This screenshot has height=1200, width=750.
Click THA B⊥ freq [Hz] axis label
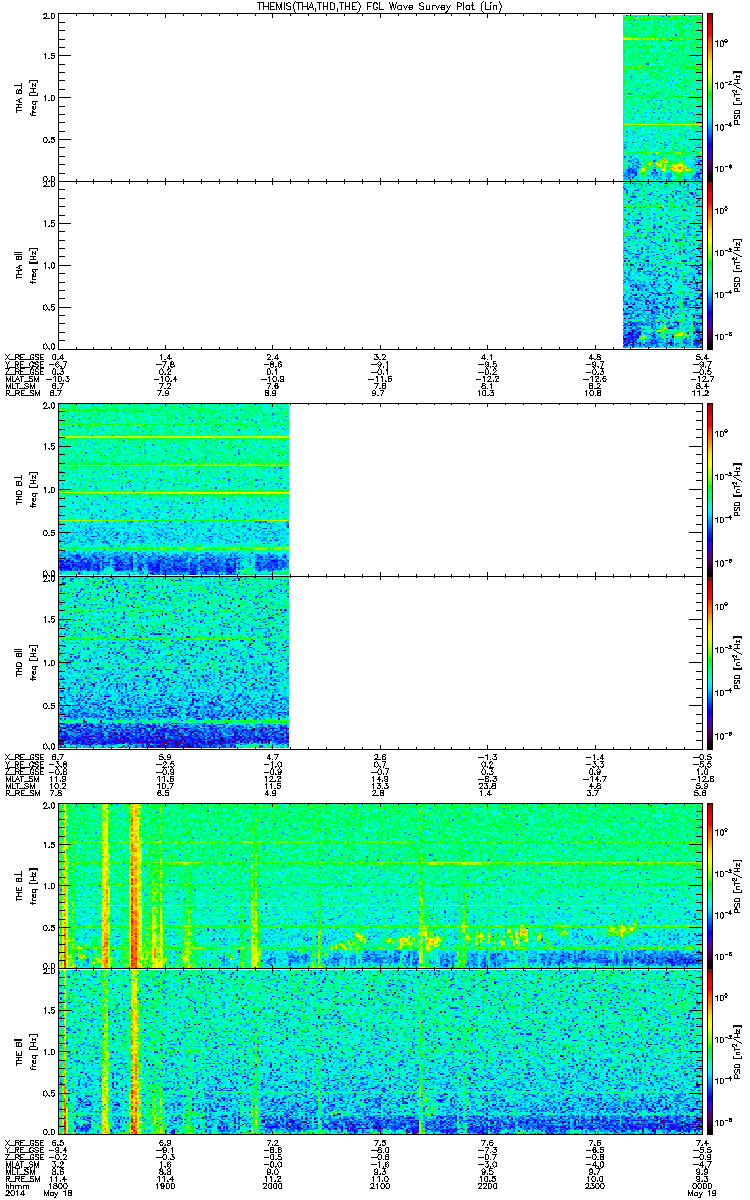point(31,98)
